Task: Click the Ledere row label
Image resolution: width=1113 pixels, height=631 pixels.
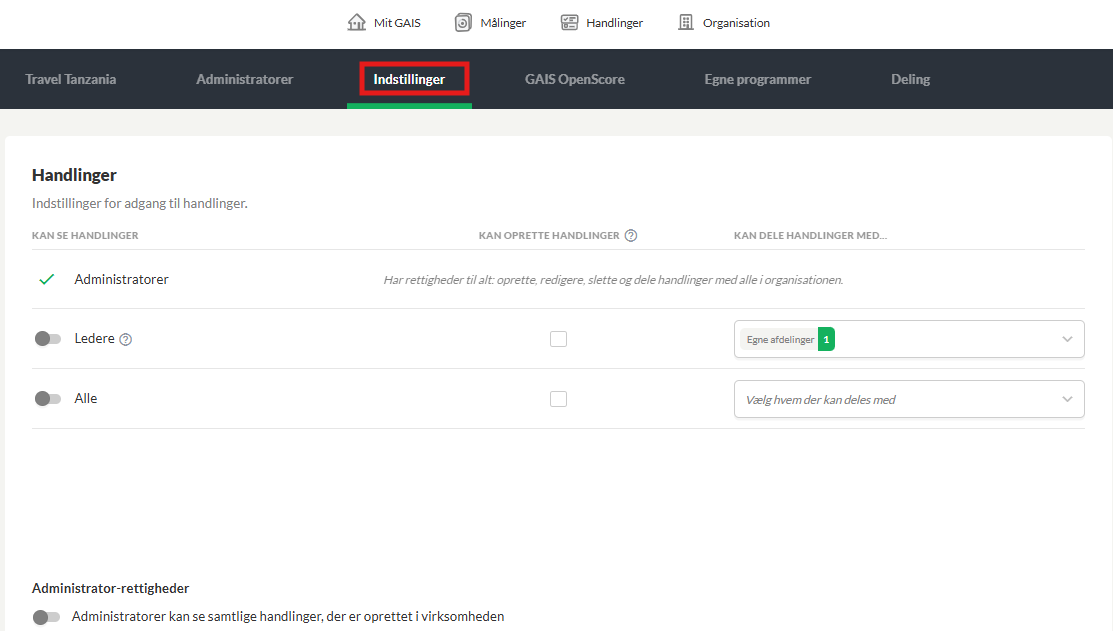Action: pyautogui.click(x=94, y=339)
